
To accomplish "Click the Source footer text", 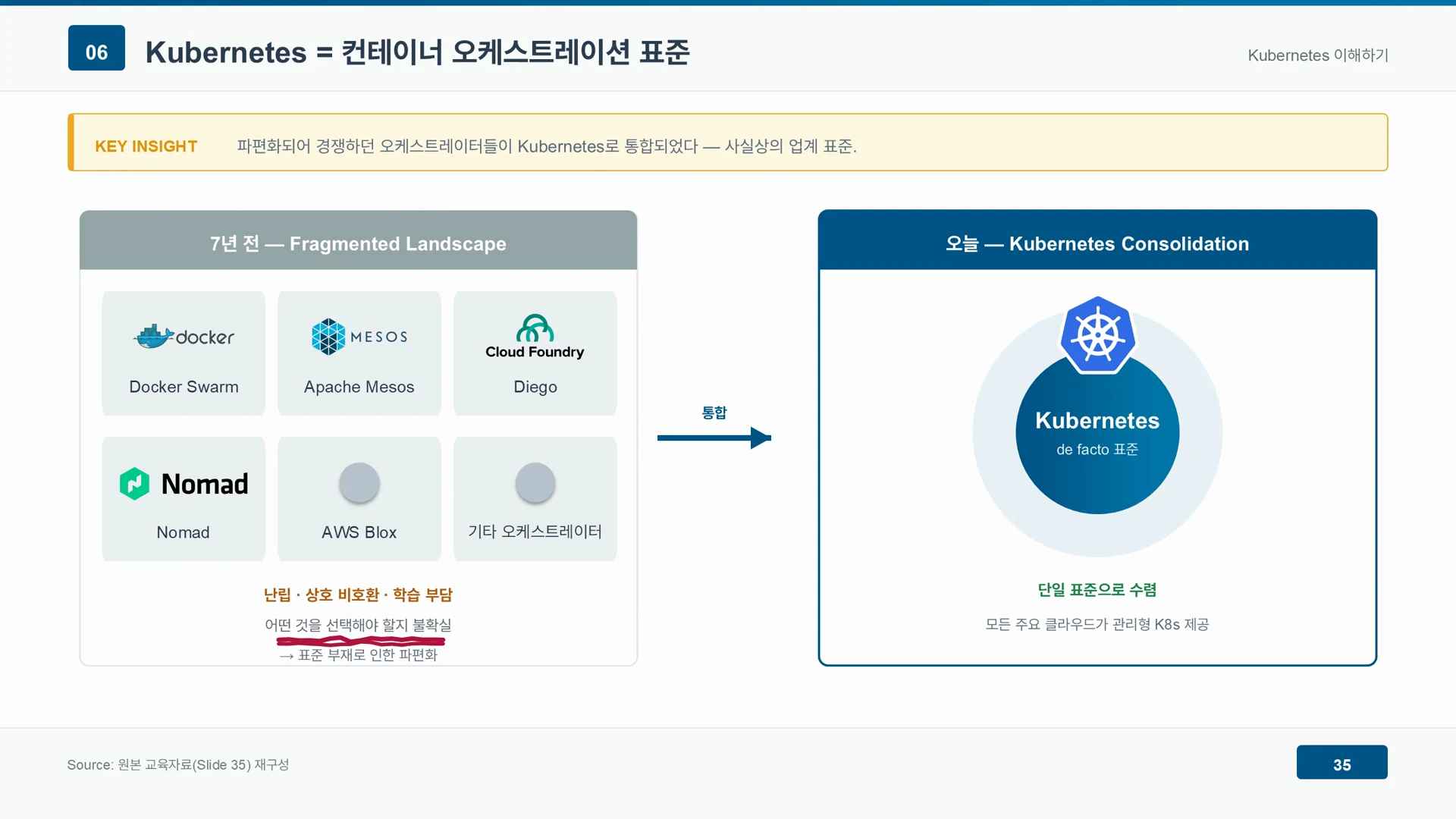I will pos(178,764).
